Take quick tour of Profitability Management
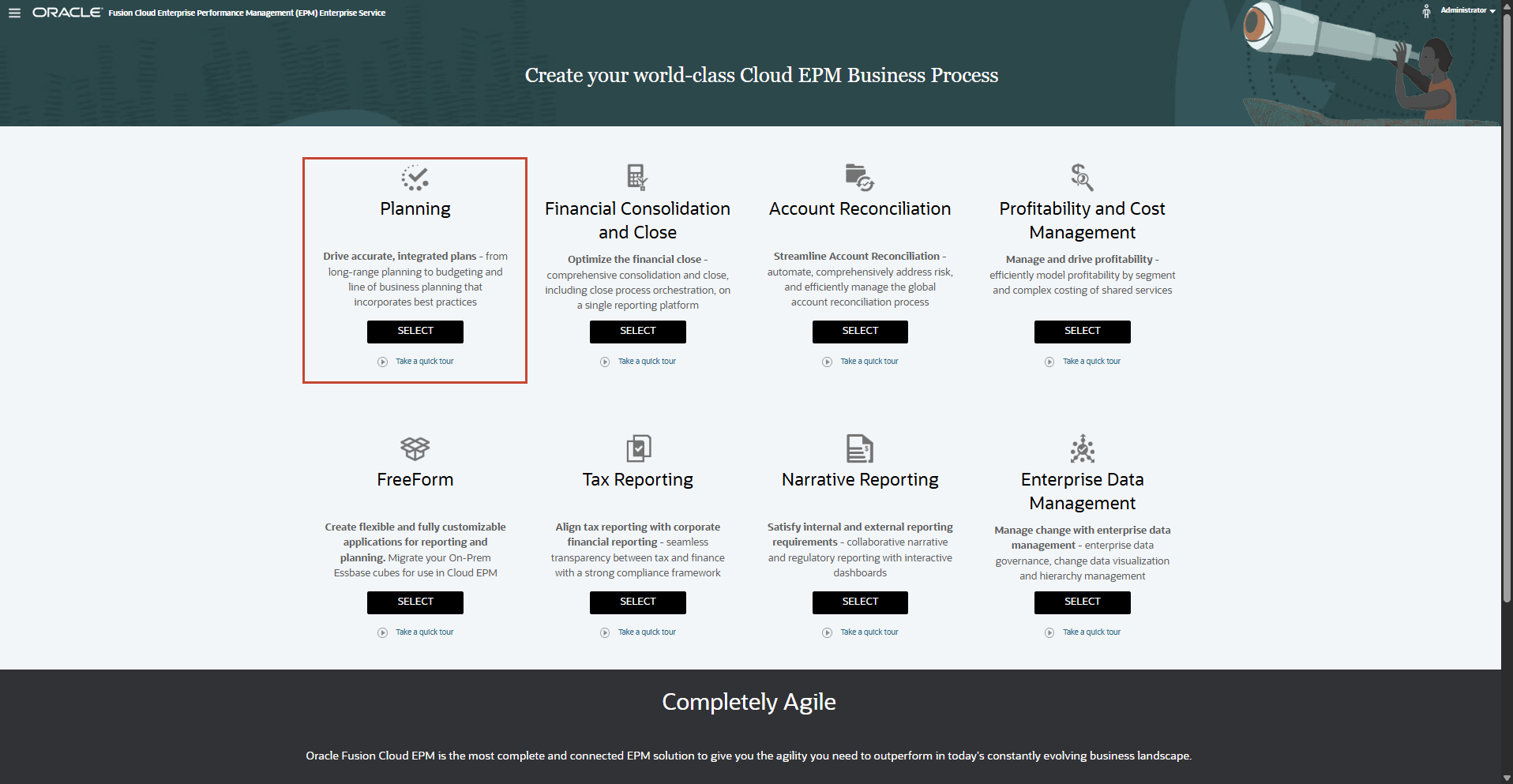Image resolution: width=1513 pixels, height=784 pixels. (x=1092, y=362)
